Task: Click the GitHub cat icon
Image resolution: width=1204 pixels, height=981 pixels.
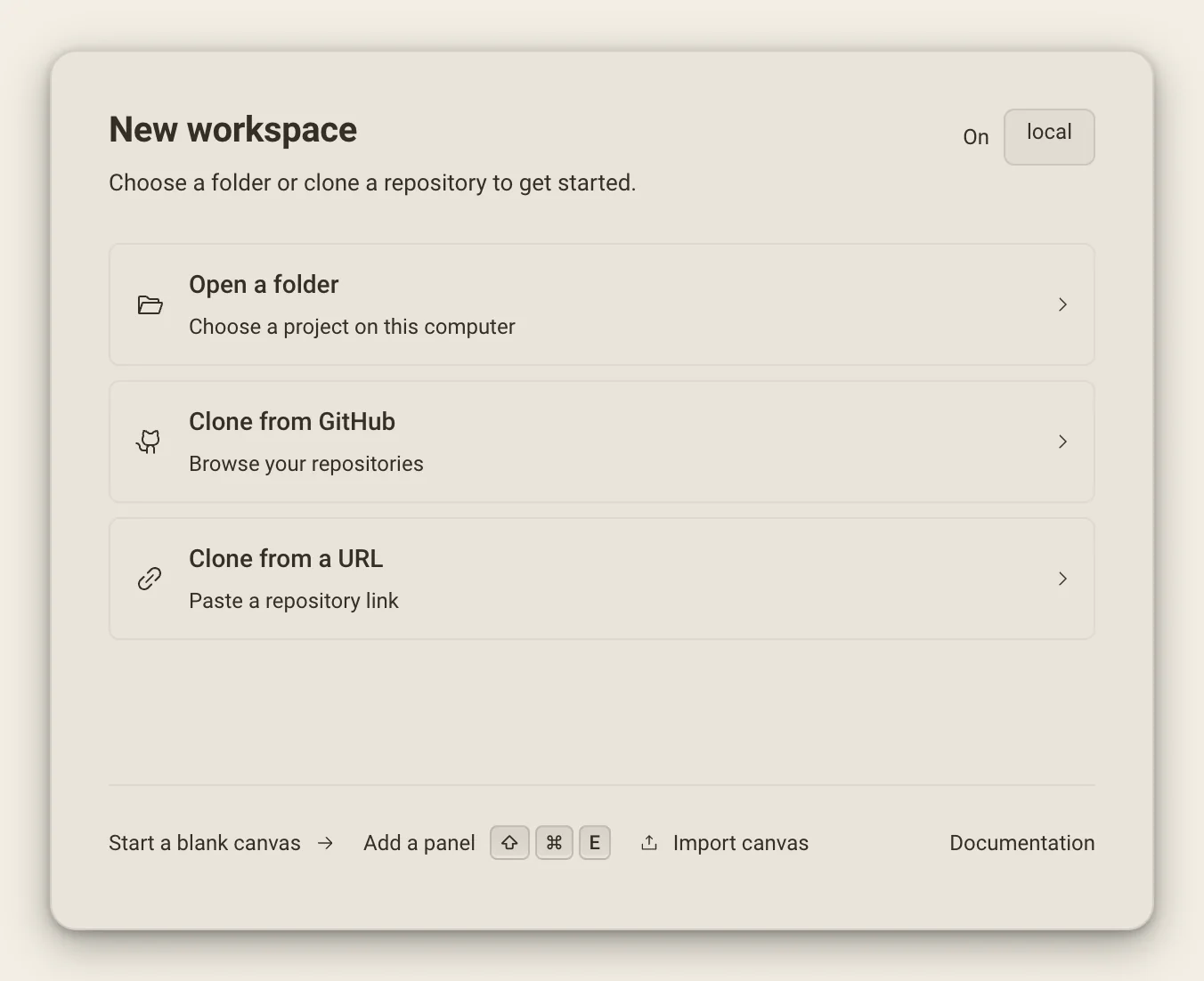Action: [x=149, y=442]
